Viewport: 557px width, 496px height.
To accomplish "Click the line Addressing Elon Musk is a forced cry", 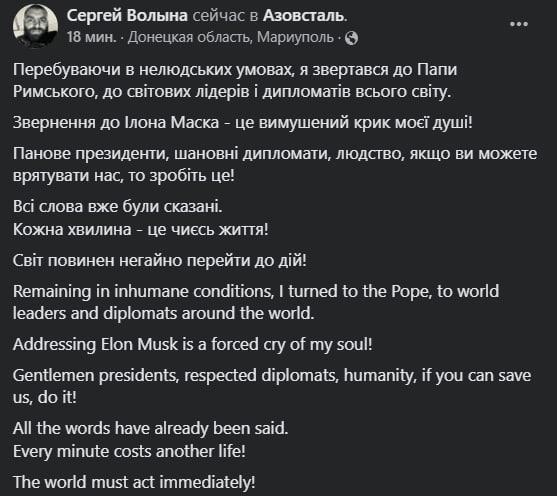I will pos(193,344).
